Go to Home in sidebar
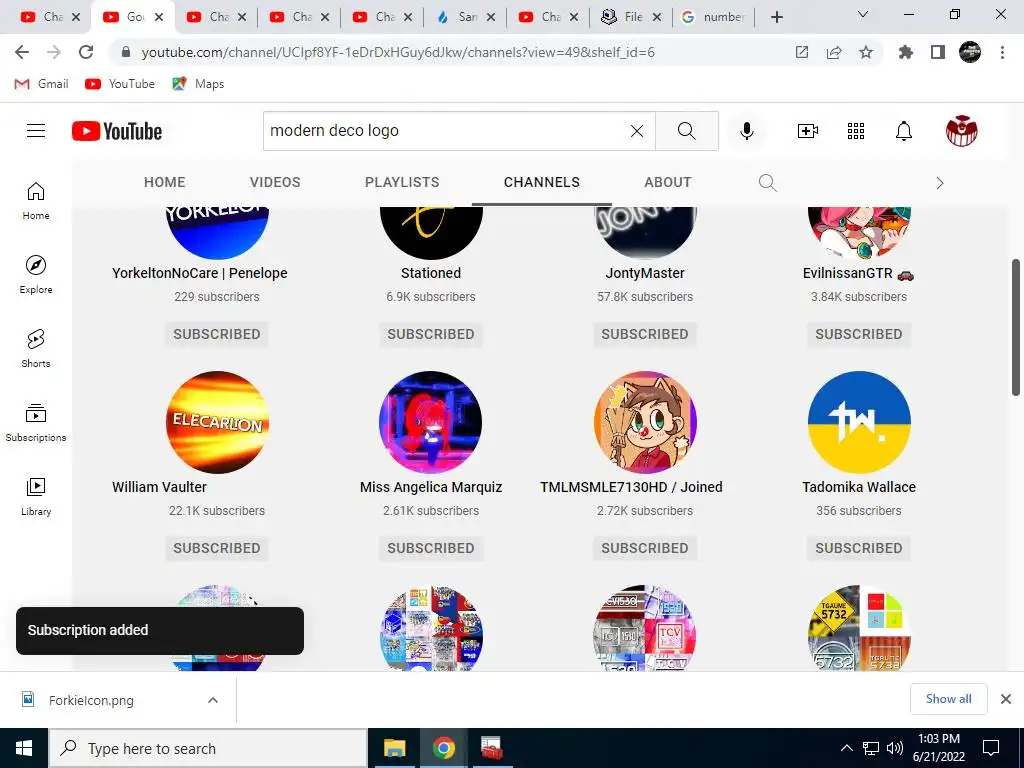The height and width of the screenshot is (768, 1024). click(36, 200)
